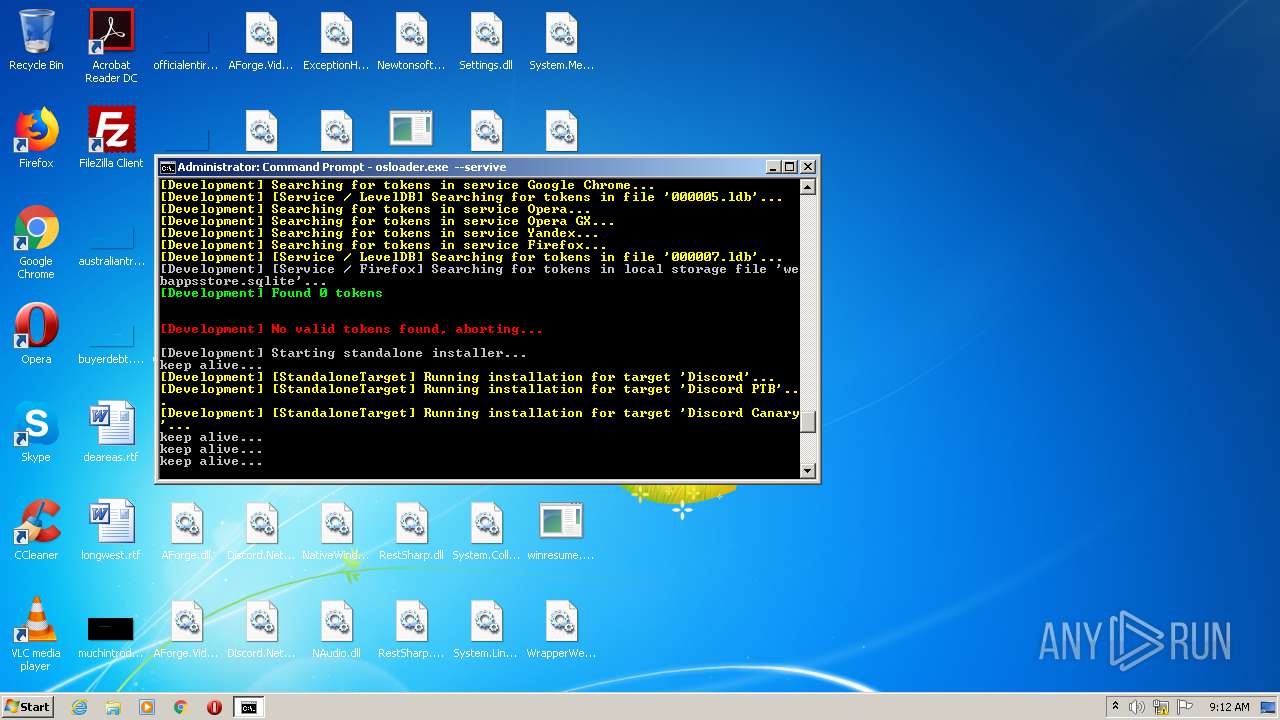Open Google Chrome desktop shortcut
The width and height of the screenshot is (1280, 720).
tap(36, 242)
